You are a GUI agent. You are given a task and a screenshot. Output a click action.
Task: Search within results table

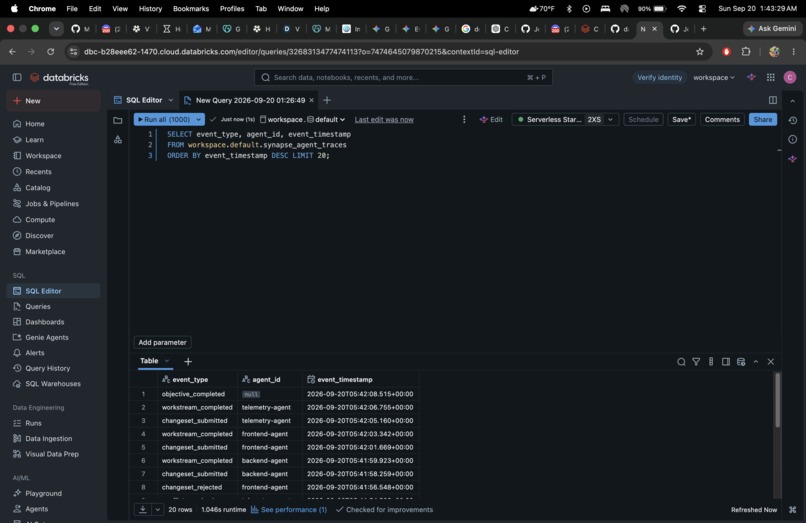click(x=681, y=362)
